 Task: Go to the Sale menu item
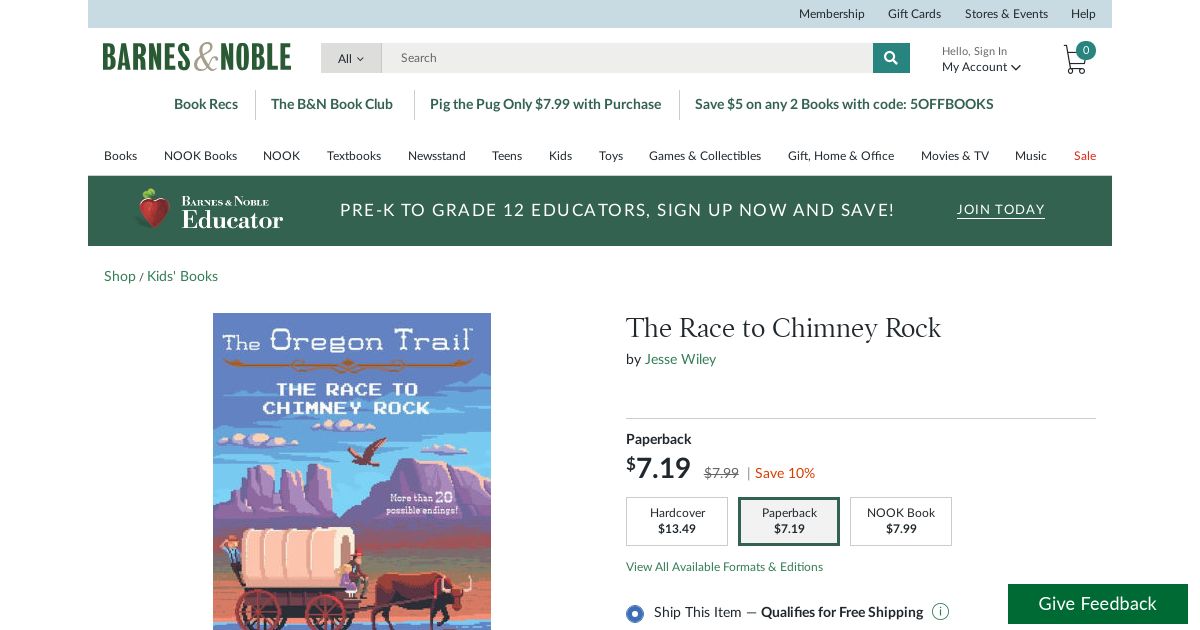coord(1084,156)
